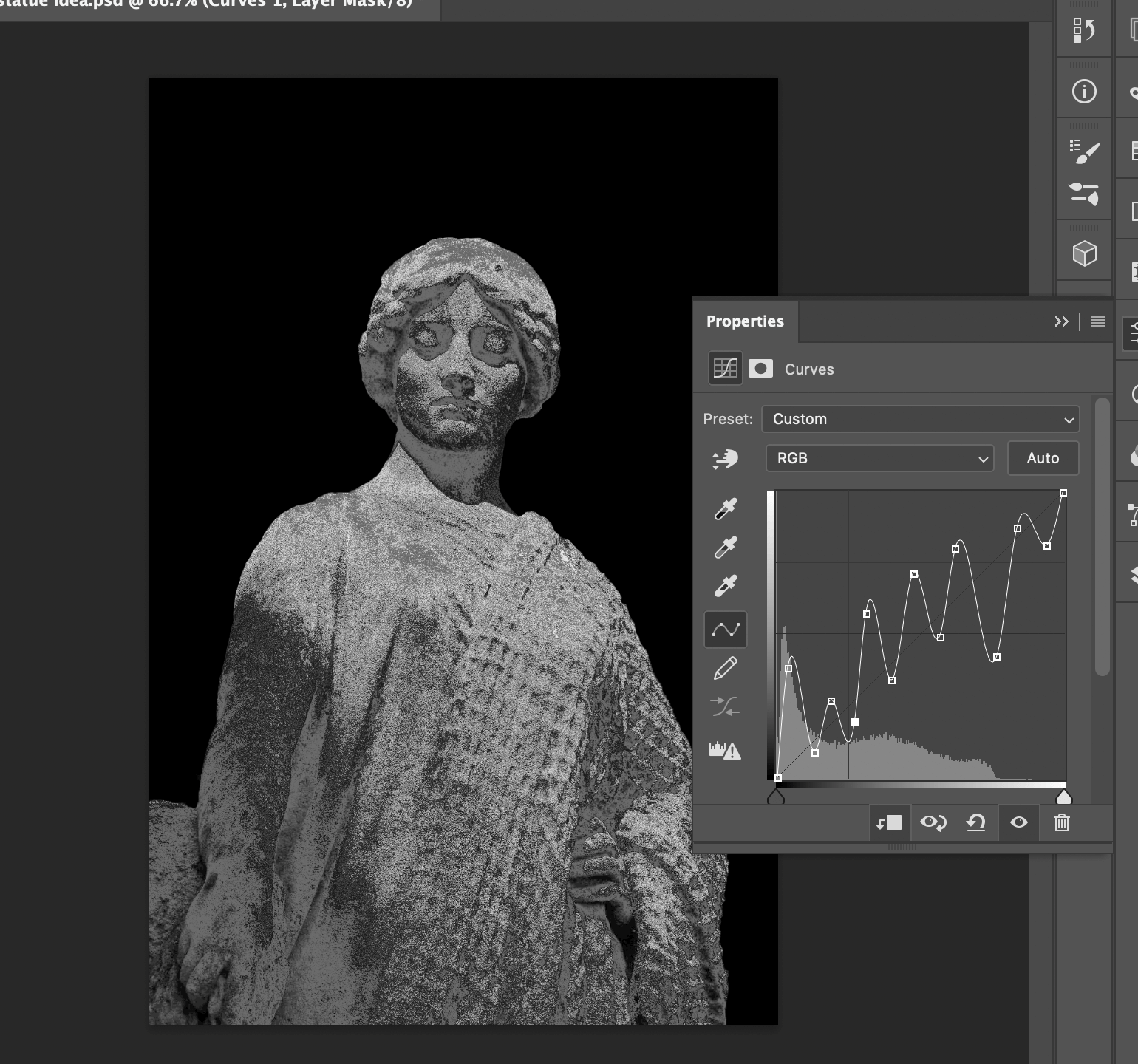Viewport: 1138px width, 1064px height.
Task: Open the Preset Custom dropdown
Action: 920,419
